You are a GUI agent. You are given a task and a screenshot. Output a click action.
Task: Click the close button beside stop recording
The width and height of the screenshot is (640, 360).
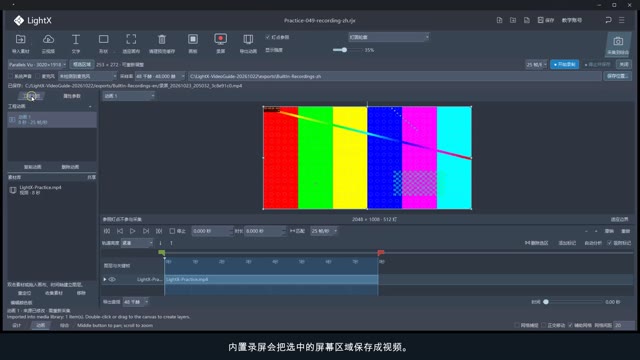pos(624,64)
